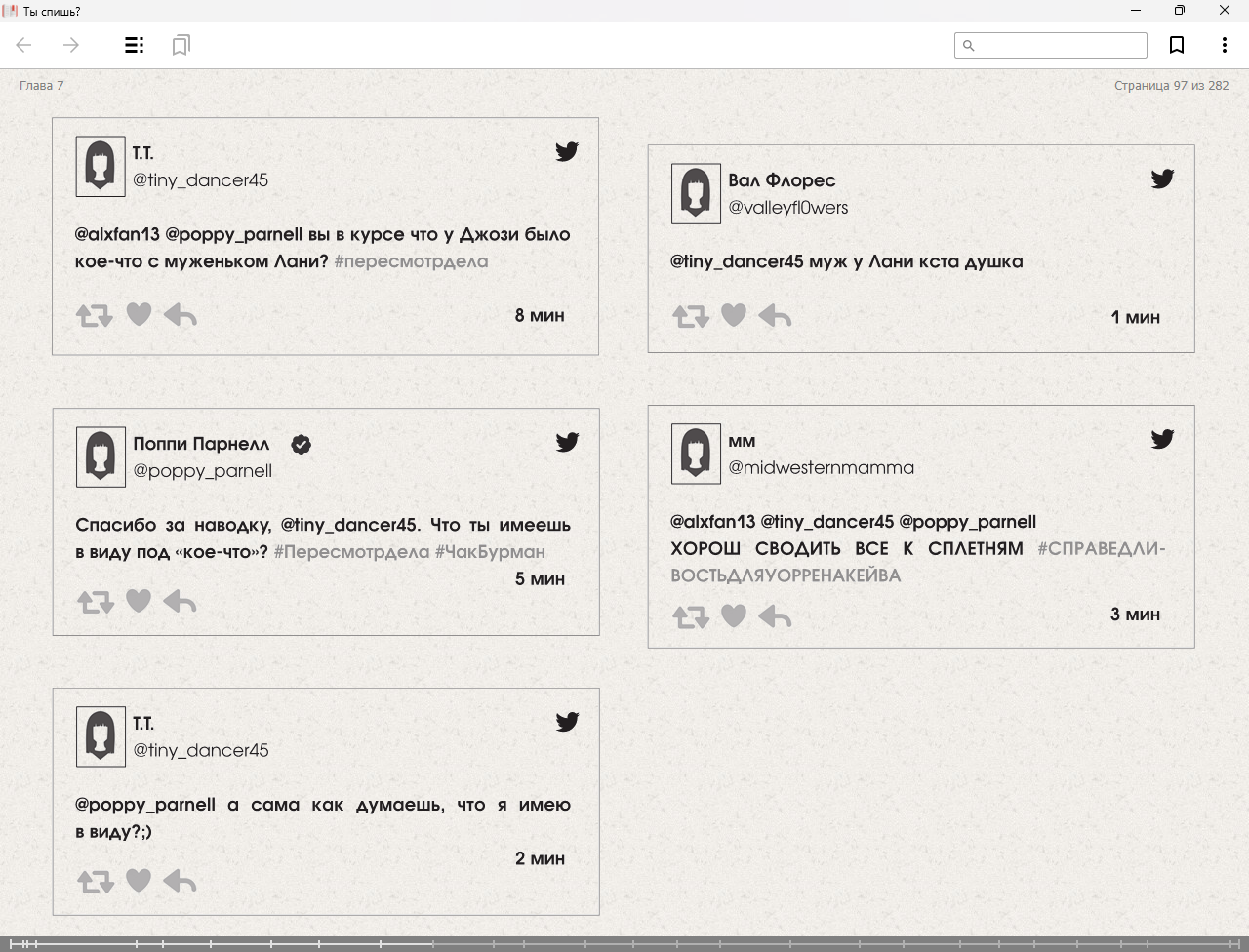Click the @valleyfl0wers handle
The image size is (1249, 952).
[788, 207]
